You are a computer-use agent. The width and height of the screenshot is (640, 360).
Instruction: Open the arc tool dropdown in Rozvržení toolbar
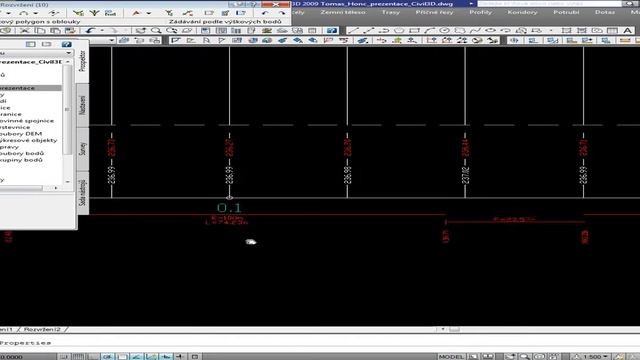pyautogui.click(x=36, y=13)
